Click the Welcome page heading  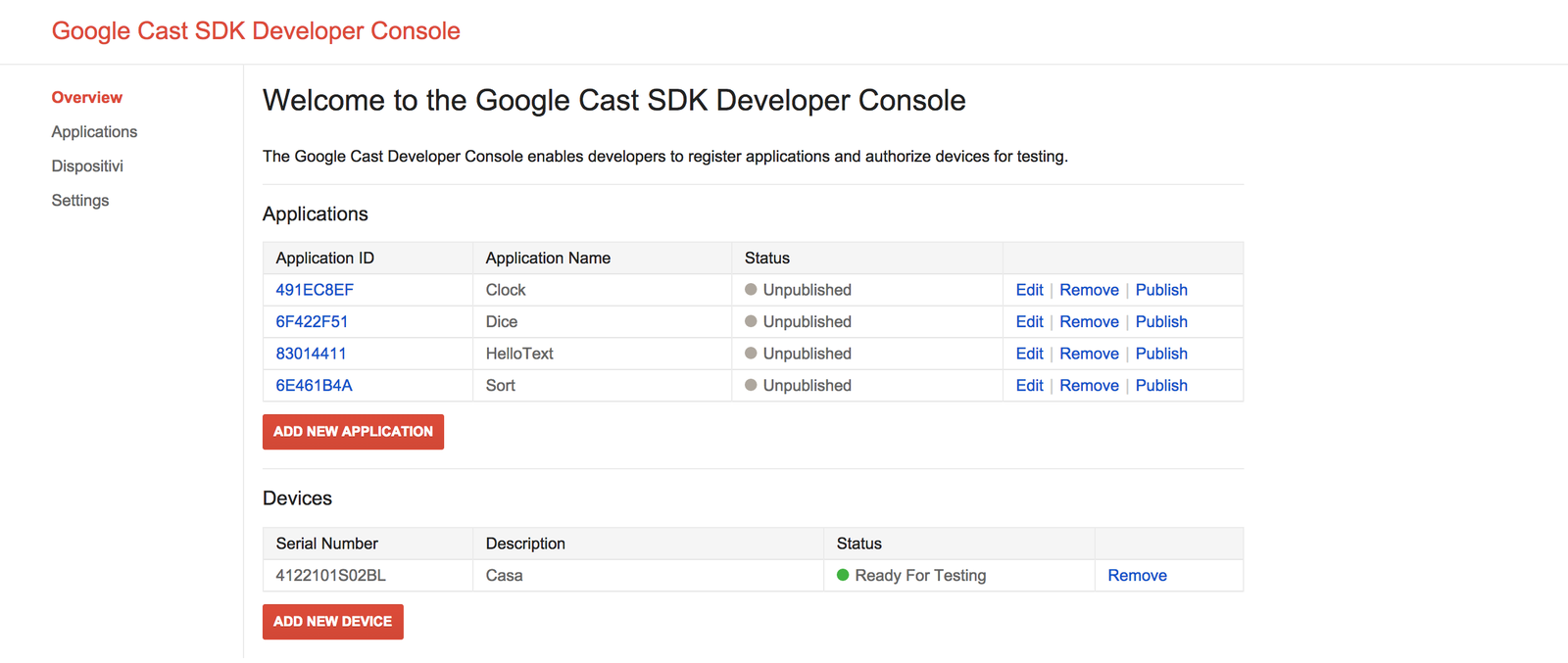[614, 101]
